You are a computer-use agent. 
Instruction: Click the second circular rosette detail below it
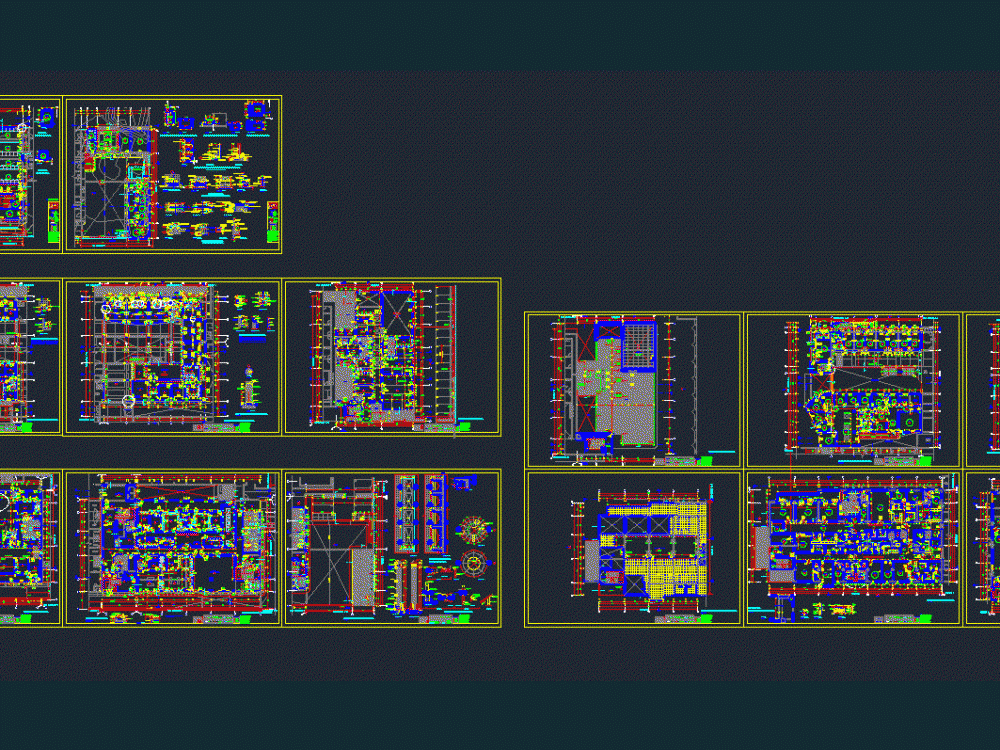(x=473, y=563)
